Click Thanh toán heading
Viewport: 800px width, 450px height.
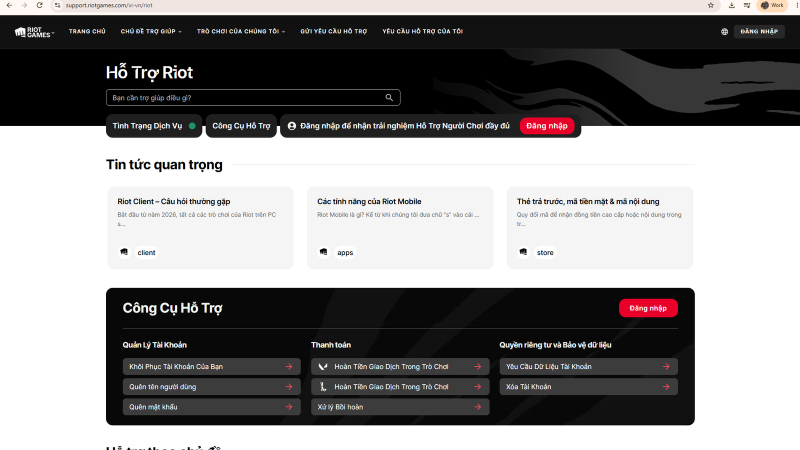pyautogui.click(x=331, y=345)
